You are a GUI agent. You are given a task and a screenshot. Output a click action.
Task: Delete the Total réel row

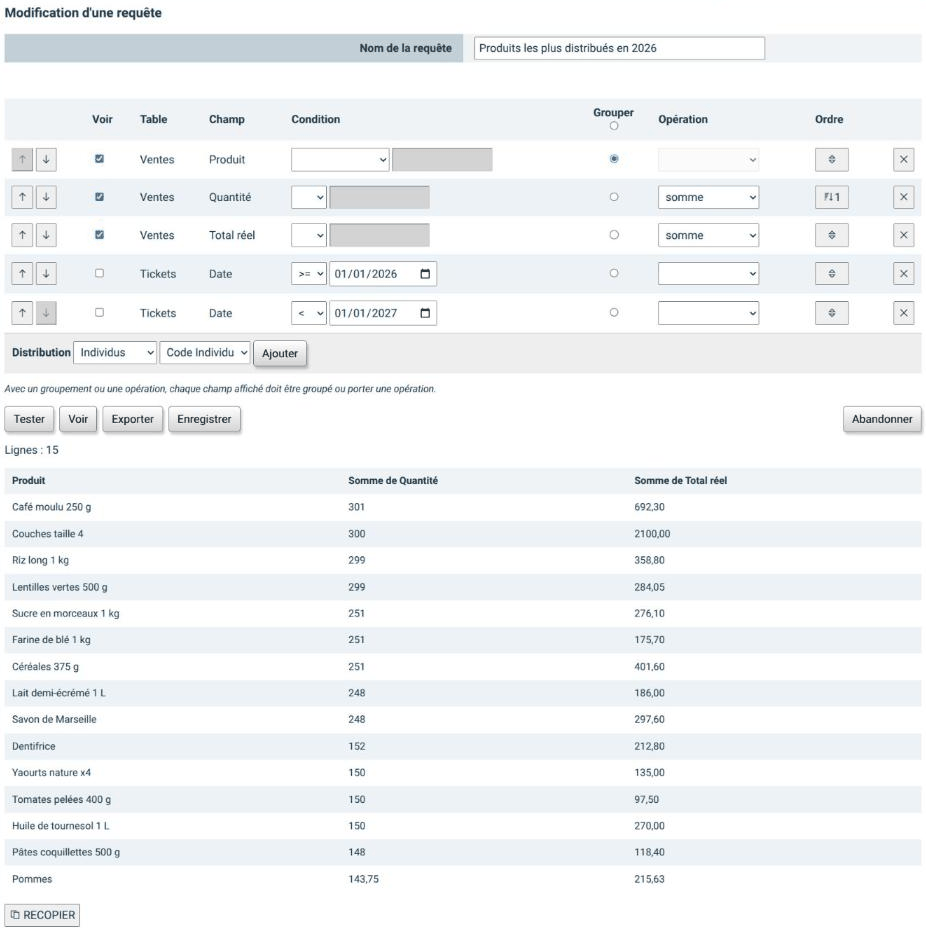point(903,235)
